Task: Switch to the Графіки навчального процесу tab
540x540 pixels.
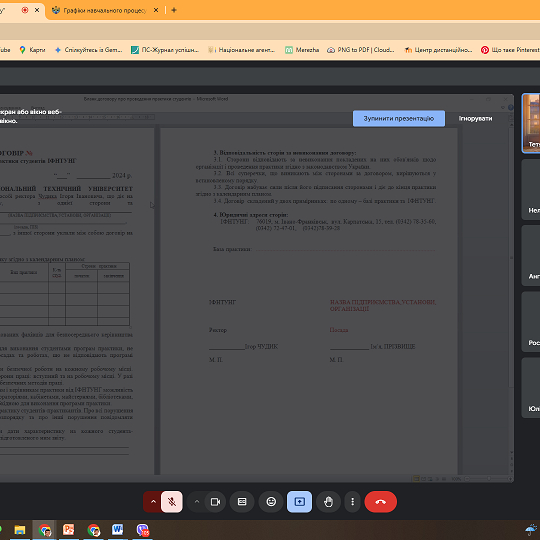Action: click(x=105, y=10)
